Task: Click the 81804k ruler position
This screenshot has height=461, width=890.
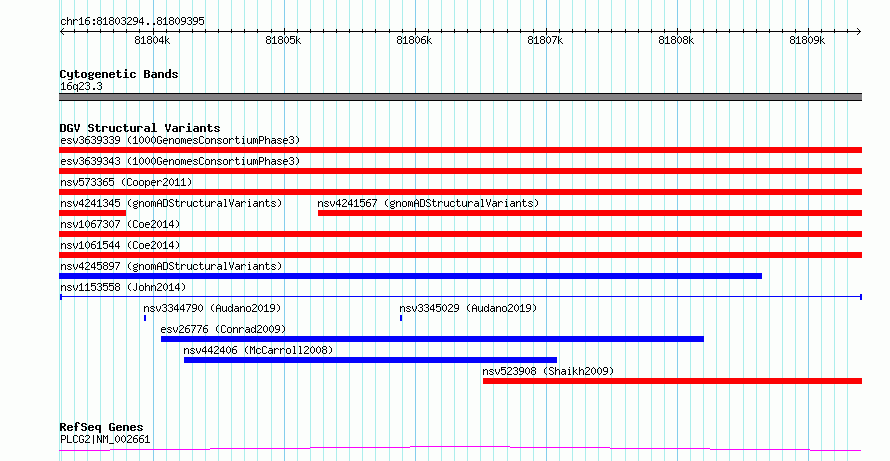Action: (x=152, y=41)
